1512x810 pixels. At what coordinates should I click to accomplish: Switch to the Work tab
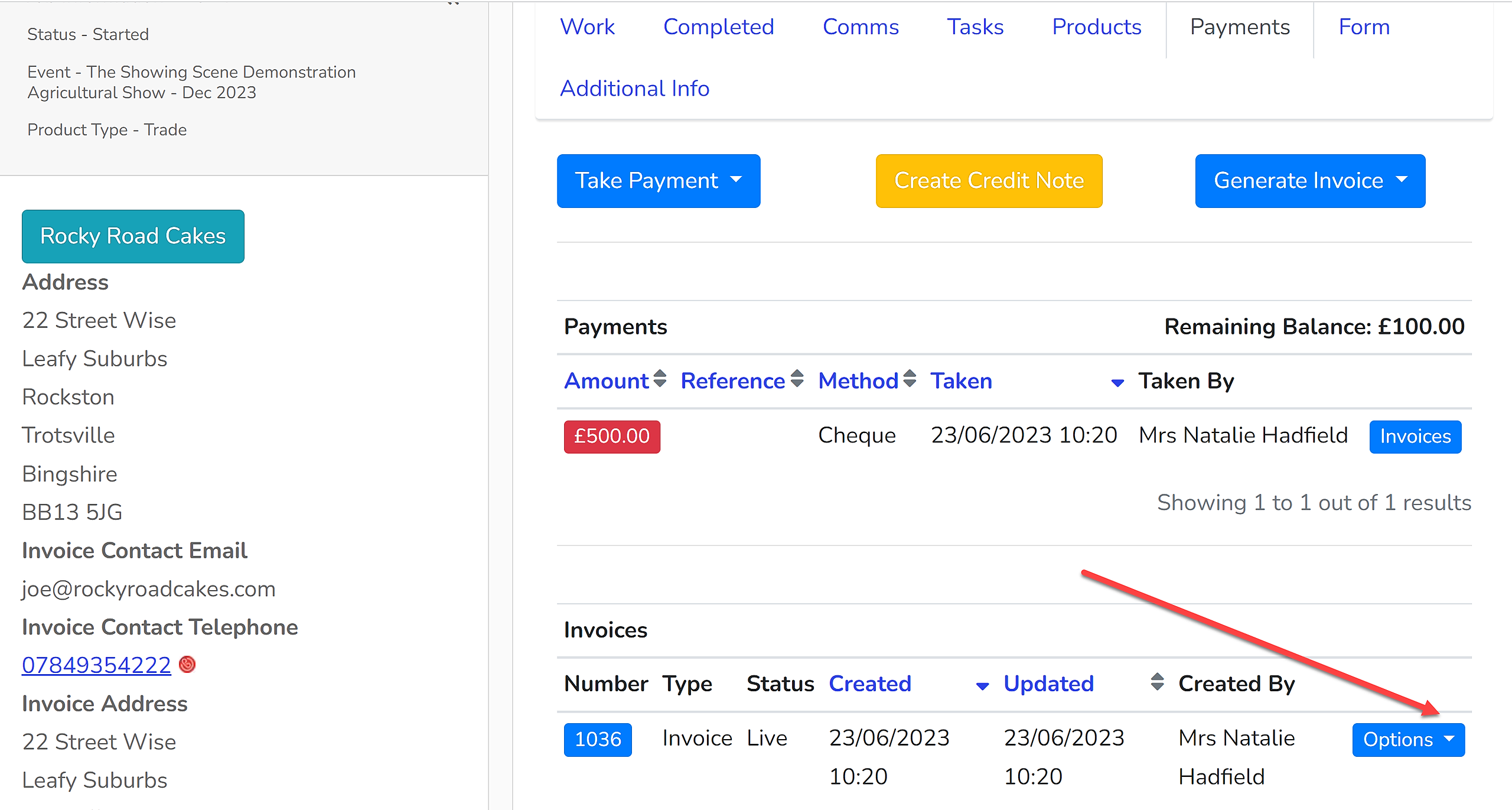coord(587,27)
